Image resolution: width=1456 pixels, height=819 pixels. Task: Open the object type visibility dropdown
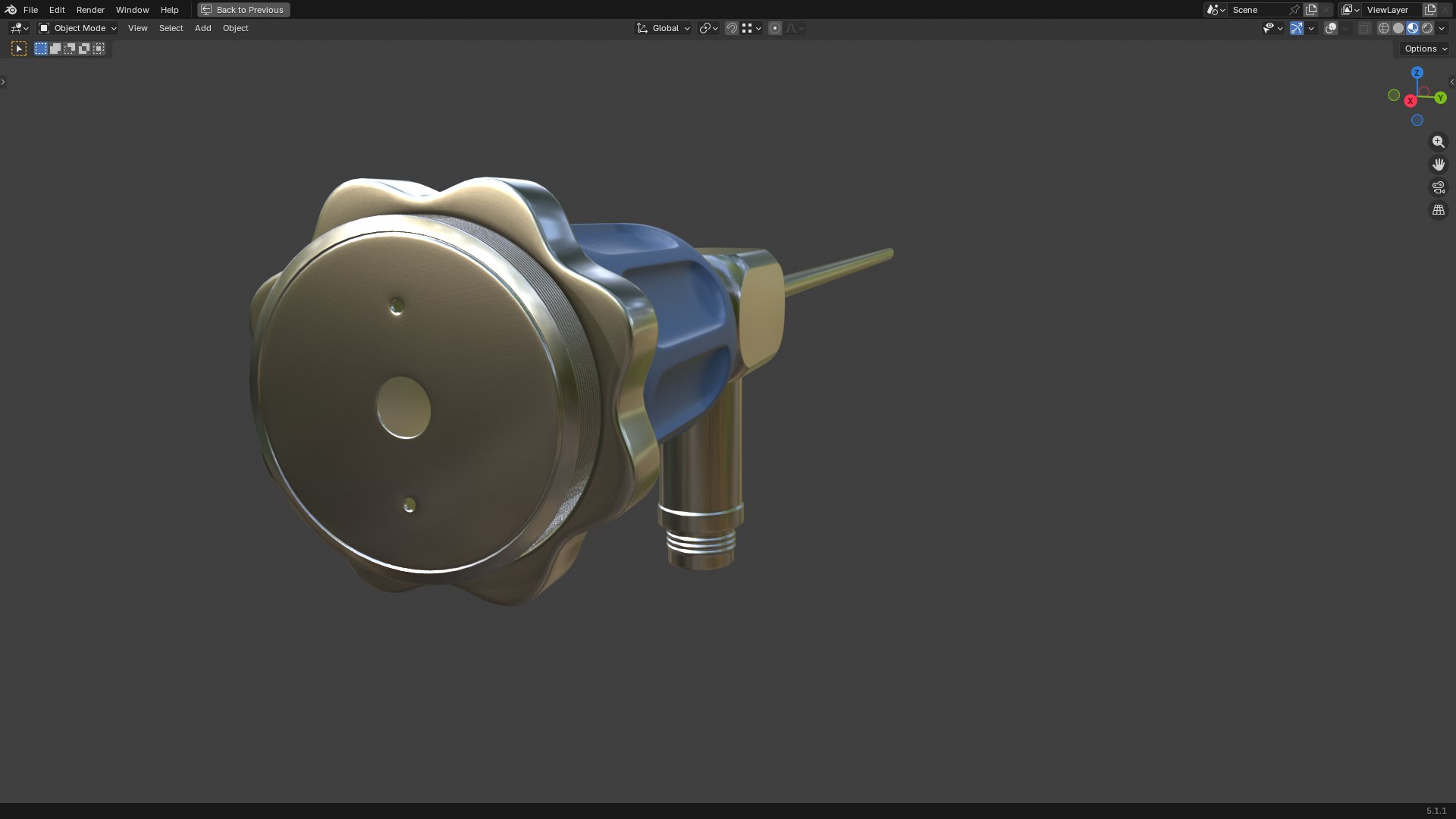(1272, 28)
